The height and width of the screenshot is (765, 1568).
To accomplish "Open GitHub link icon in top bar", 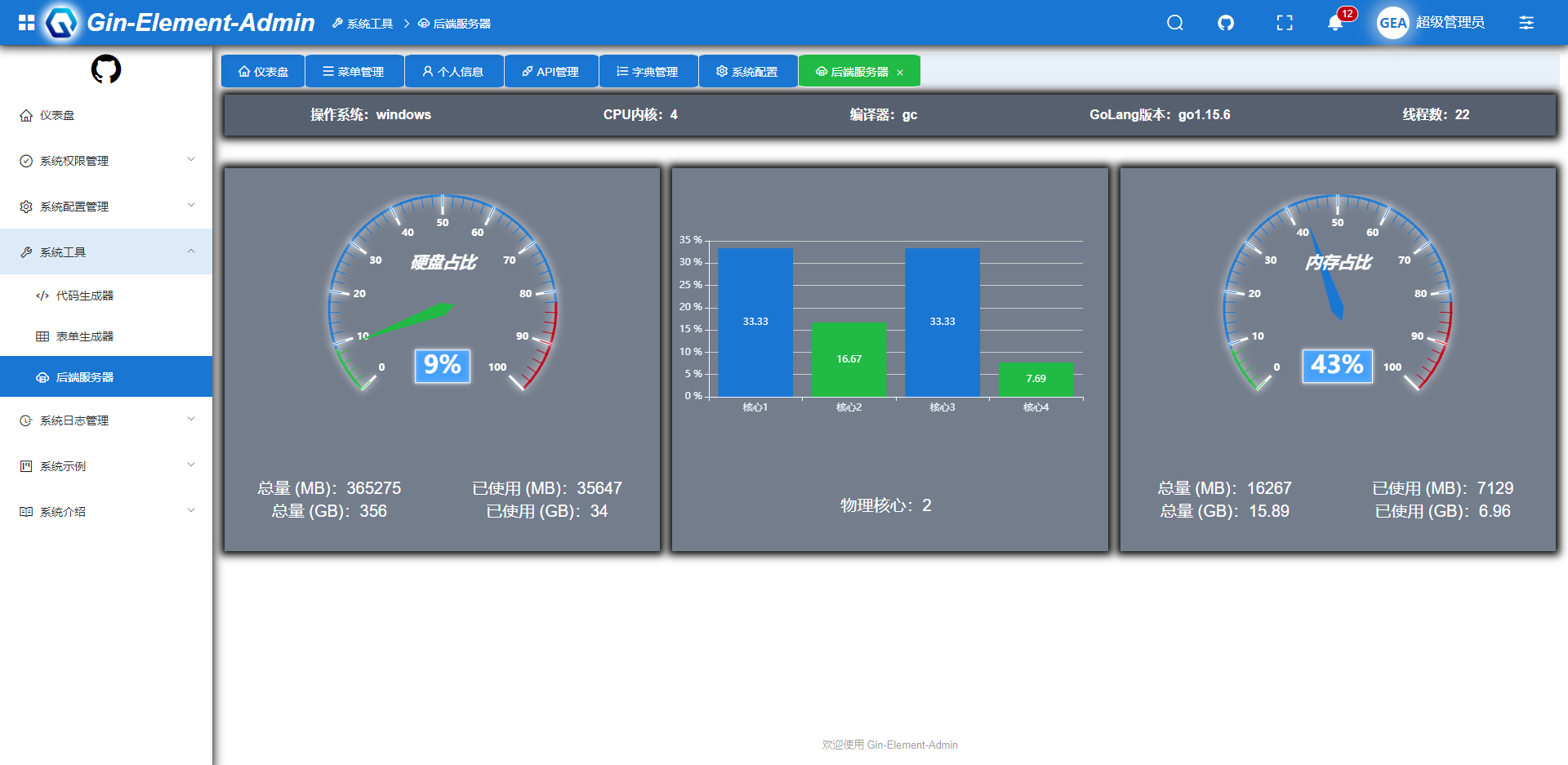I will (1225, 23).
